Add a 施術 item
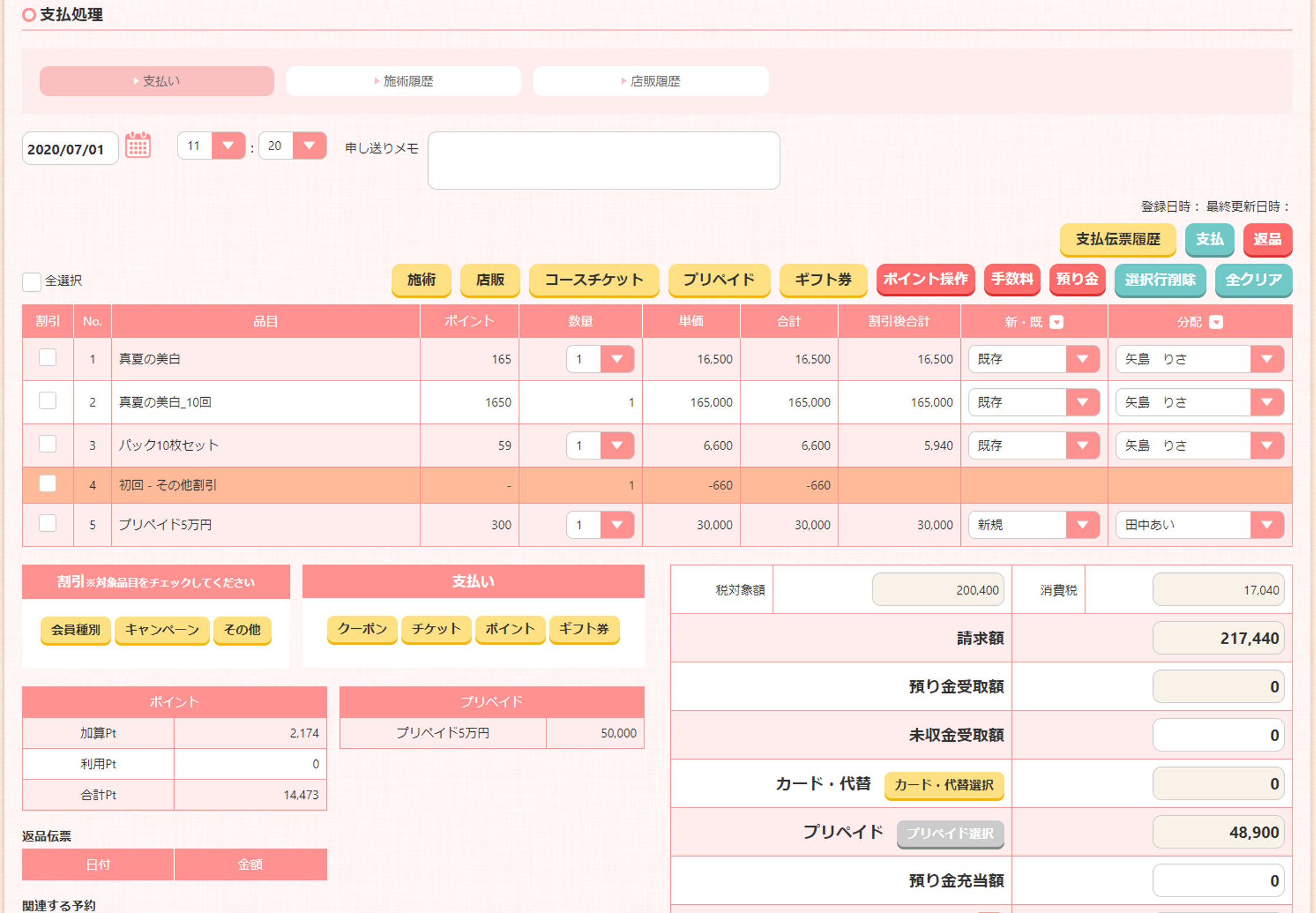This screenshot has height=913, width=1316. pos(422,280)
